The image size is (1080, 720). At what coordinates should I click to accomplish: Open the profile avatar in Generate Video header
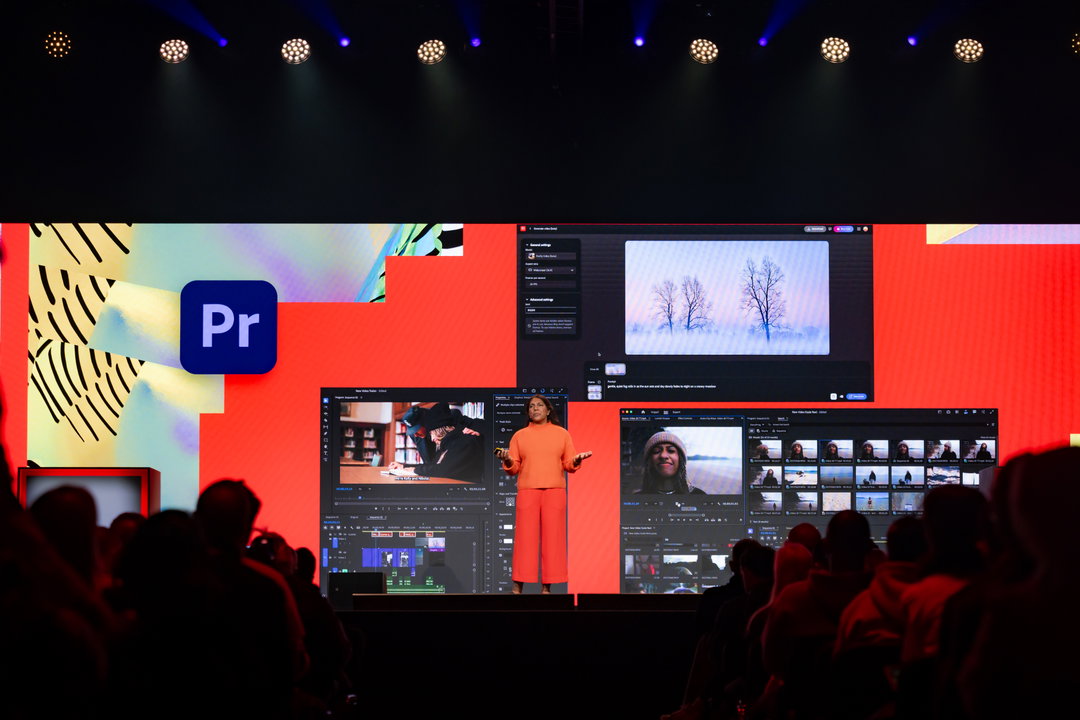(866, 229)
